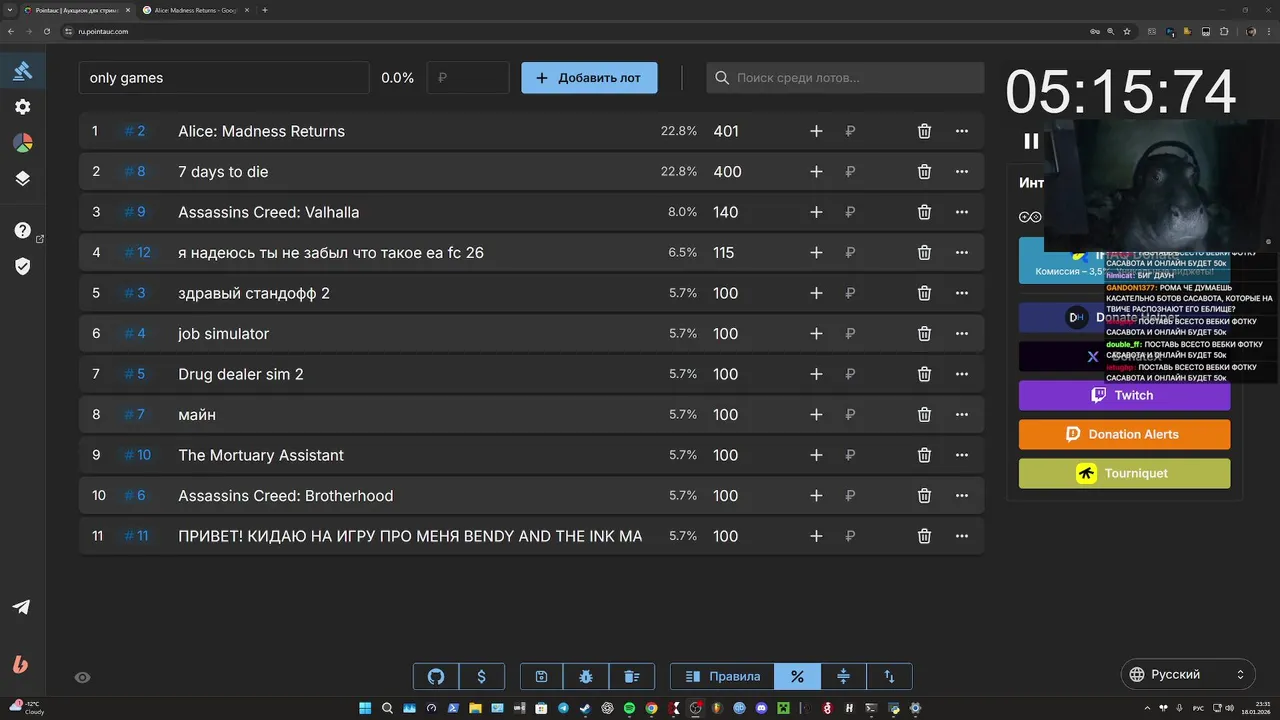Focus the ₽ amount field at top
The height and width of the screenshot is (720, 1280).
pos(468,78)
